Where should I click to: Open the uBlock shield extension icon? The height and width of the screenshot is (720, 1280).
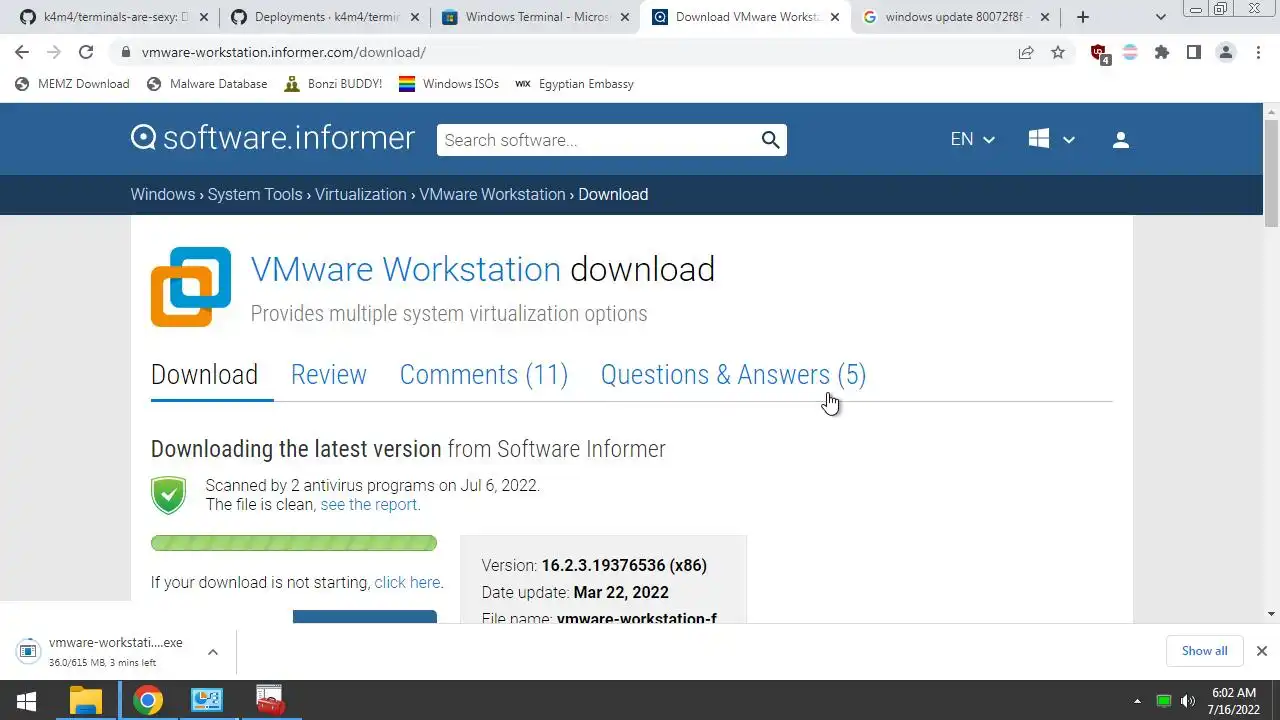tap(1099, 53)
